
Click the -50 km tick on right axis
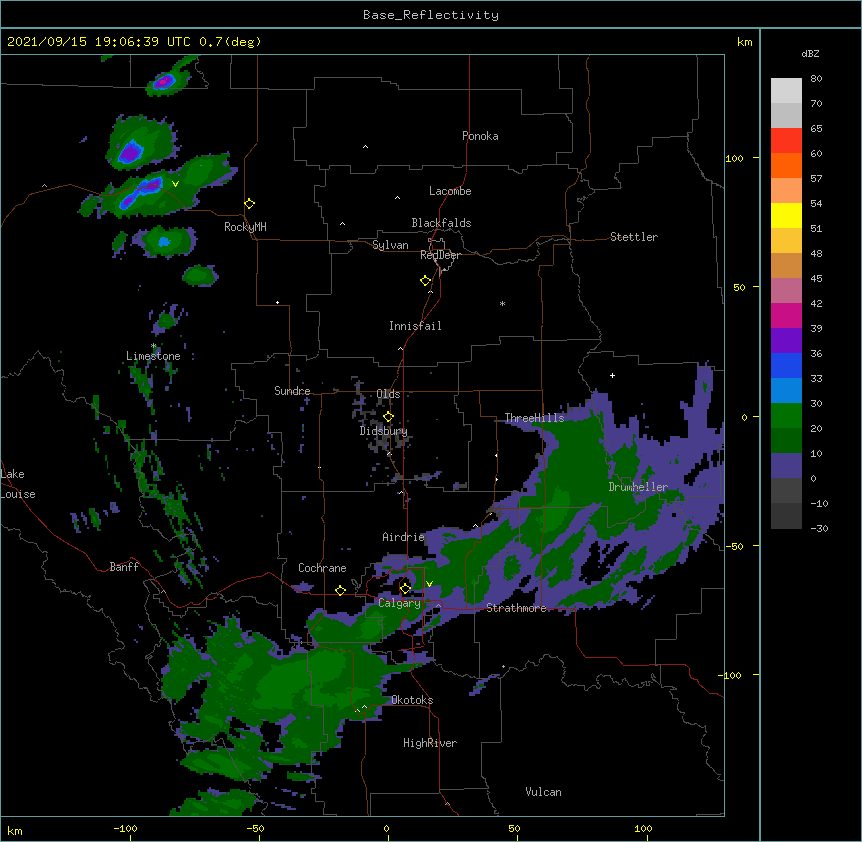point(733,546)
